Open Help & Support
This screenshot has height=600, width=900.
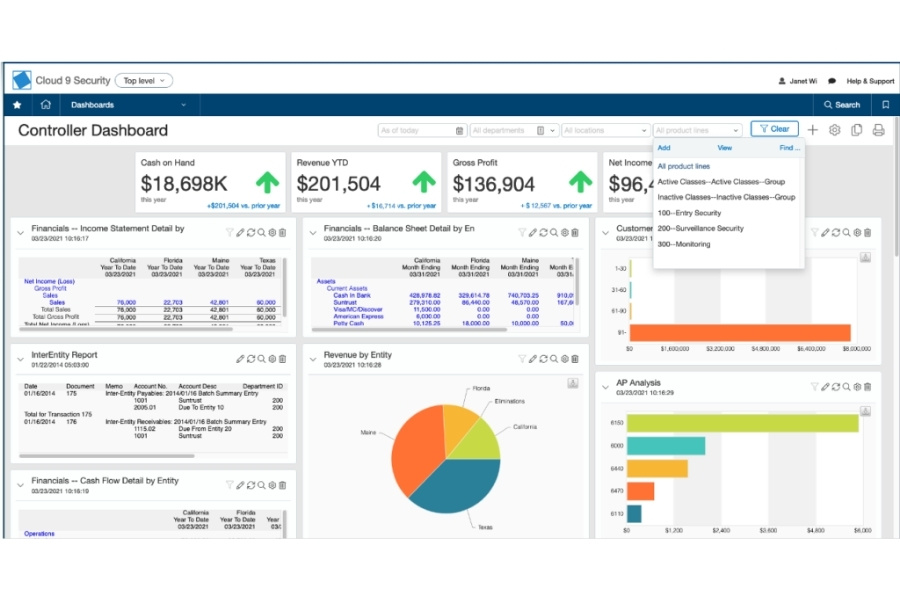(x=870, y=81)
